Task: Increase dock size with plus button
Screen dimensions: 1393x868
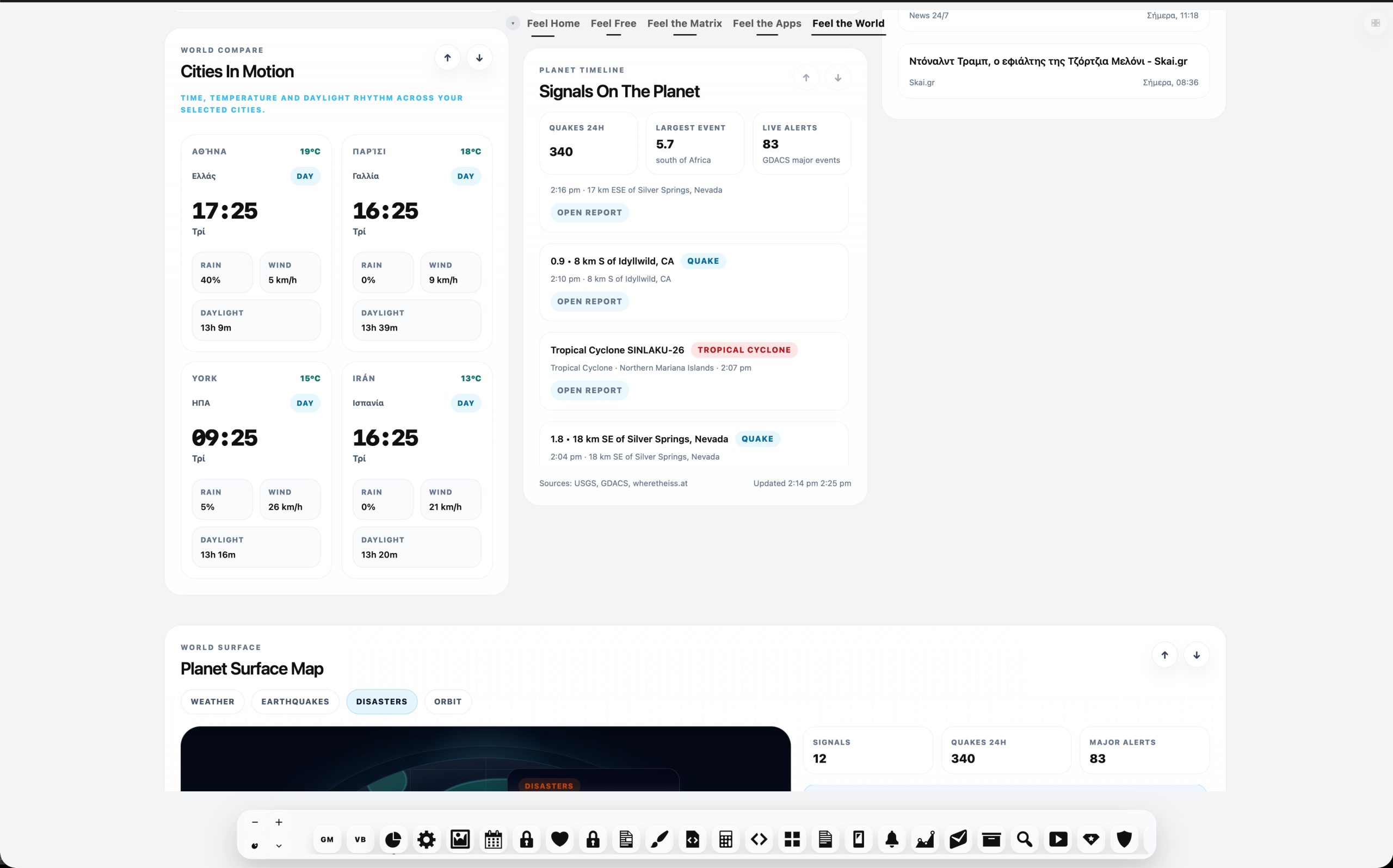Action: tap(279, 822)
